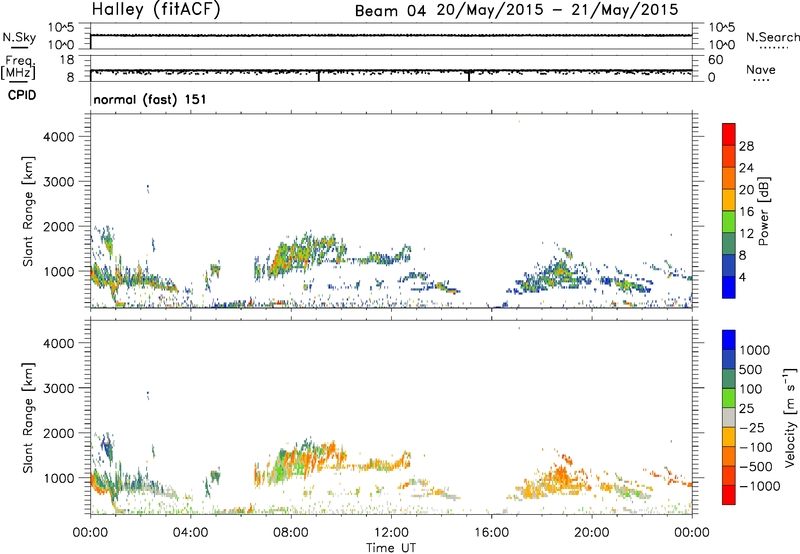Click the '3000' range tick in power panel
The height and width of the screenshot is (554, 800).
(59, 182)
